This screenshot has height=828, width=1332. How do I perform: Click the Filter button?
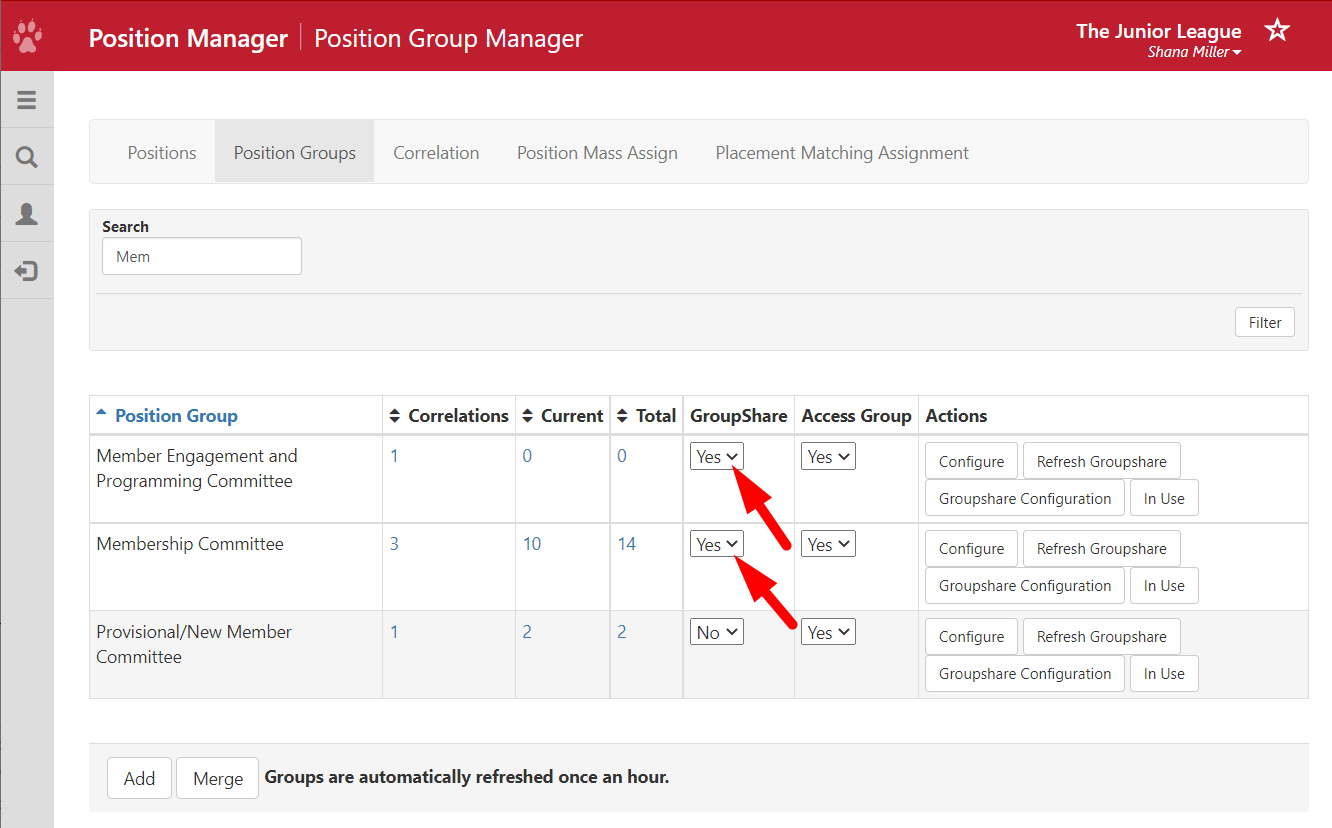point(1265,322)
